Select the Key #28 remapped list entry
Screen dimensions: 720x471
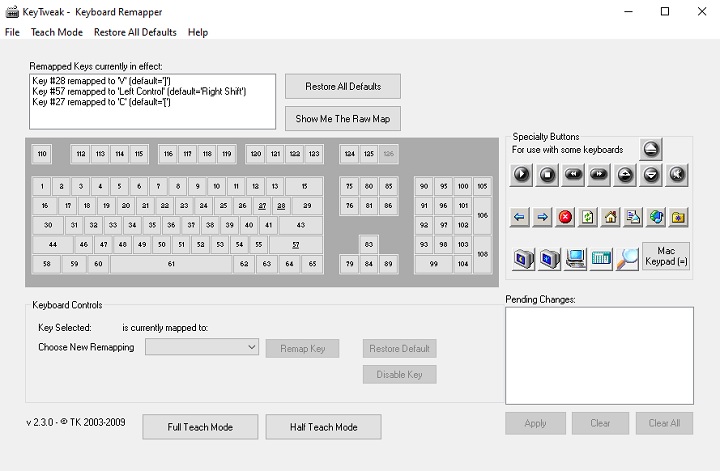101,81
